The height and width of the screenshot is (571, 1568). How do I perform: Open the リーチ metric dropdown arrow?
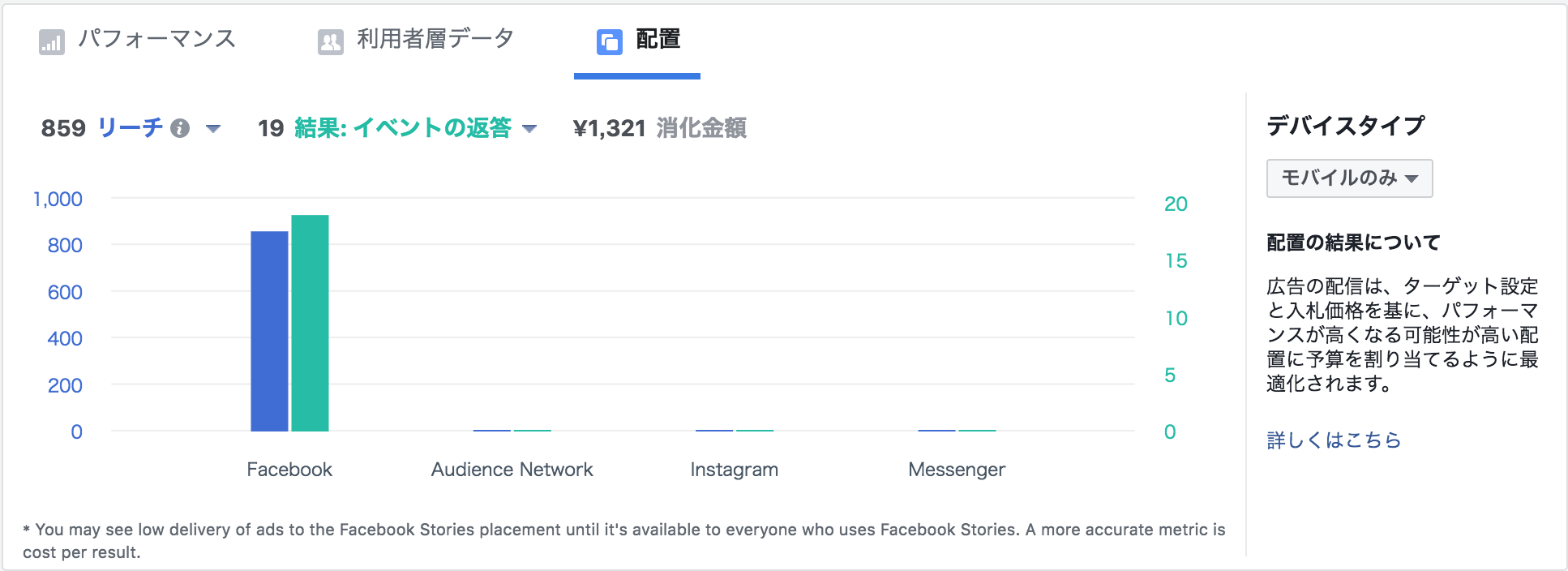[x=213, y=128]
